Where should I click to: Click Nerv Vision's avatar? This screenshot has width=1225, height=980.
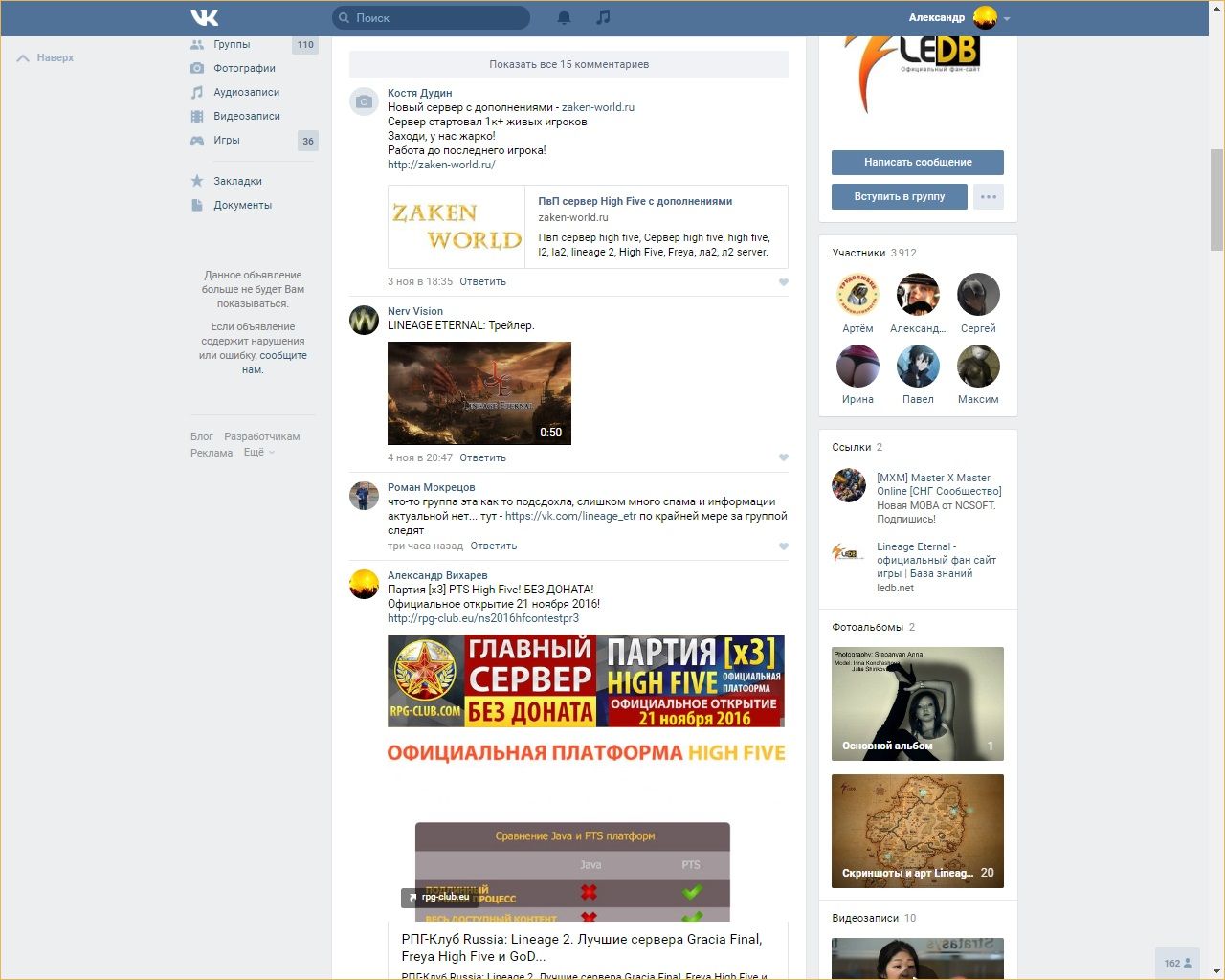click(x=364, y=320)
